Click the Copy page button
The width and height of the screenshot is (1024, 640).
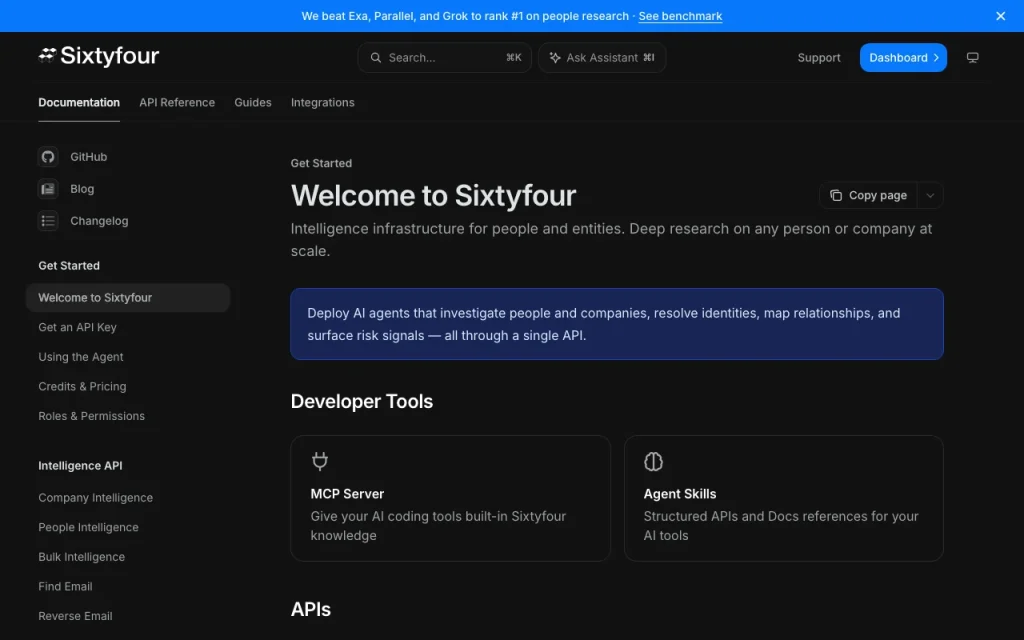[868, 195]
